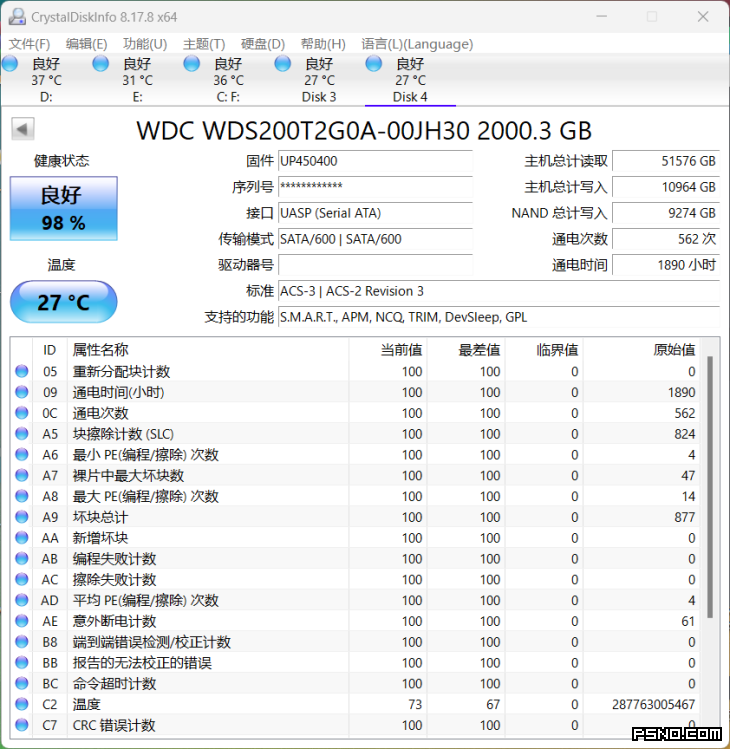Click the status dot for attribute AD
Screen dimensions: 730x749
21,599
